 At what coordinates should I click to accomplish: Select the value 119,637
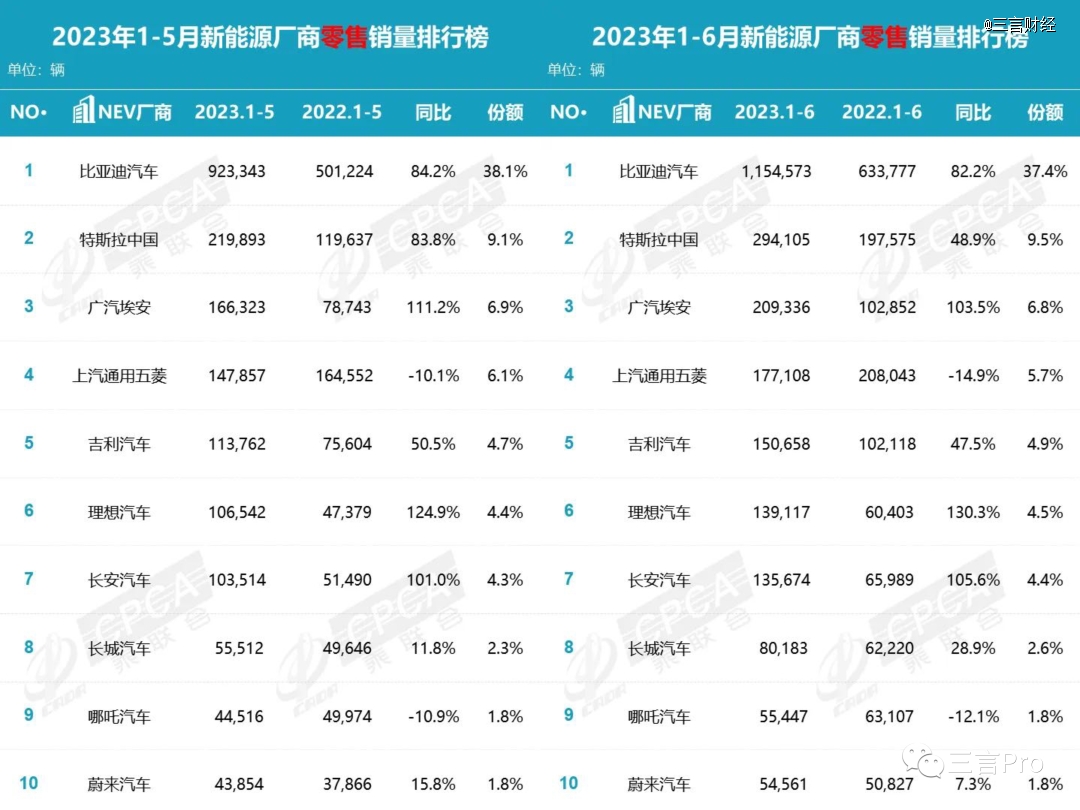pyautogui.click(x=344, y=240)
